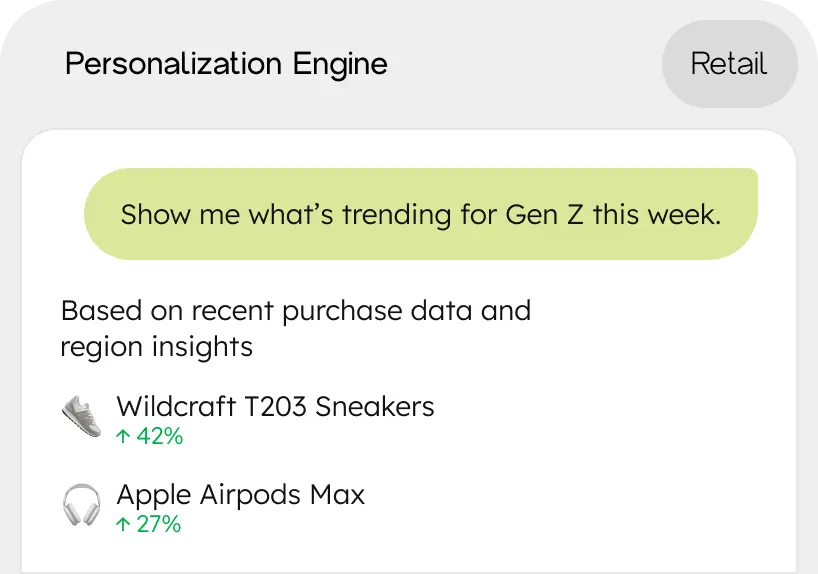Viewport: 818px width, 574px height.
Task: Open the Wildcraft T203 Sneakers item
Action: (275, 407)
